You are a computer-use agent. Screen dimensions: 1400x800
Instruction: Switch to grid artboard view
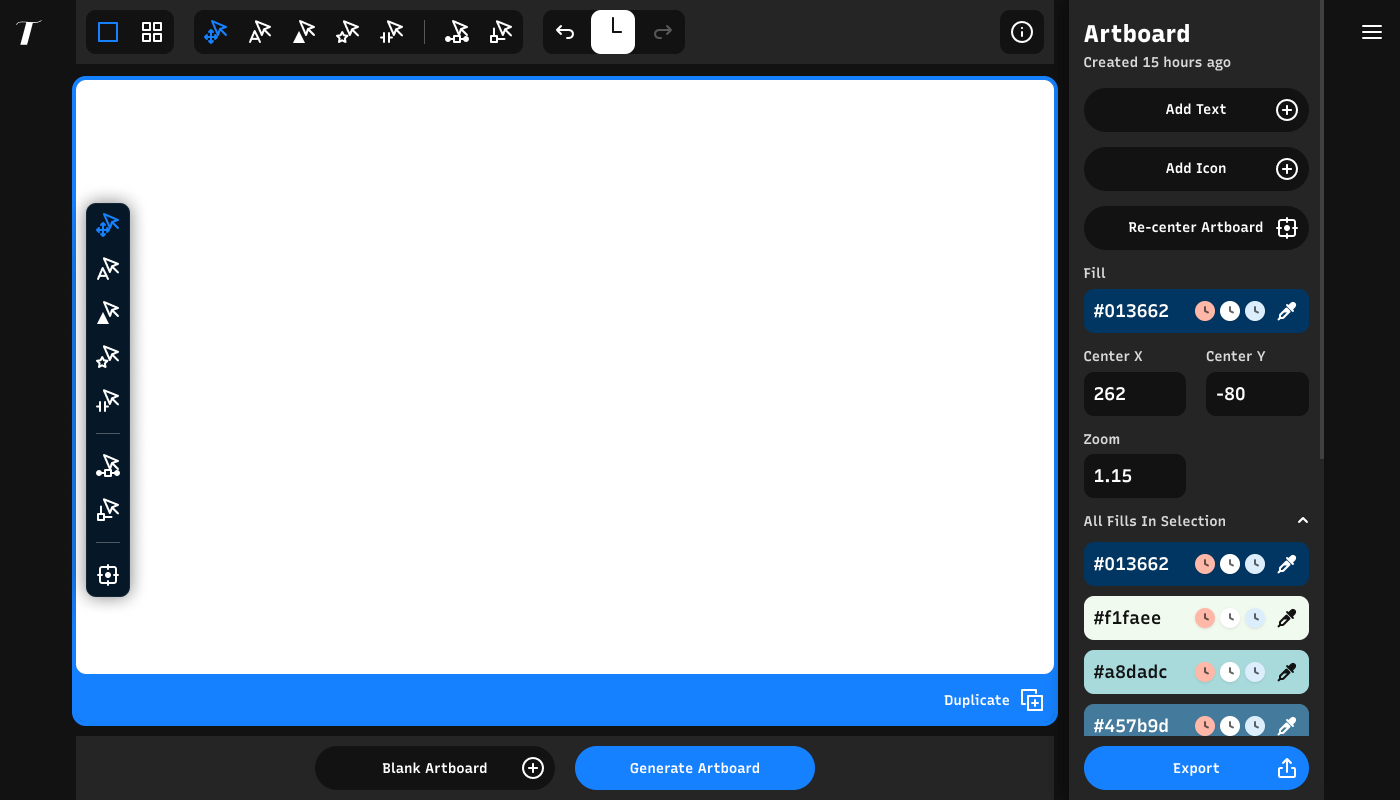tap(152, 32)
